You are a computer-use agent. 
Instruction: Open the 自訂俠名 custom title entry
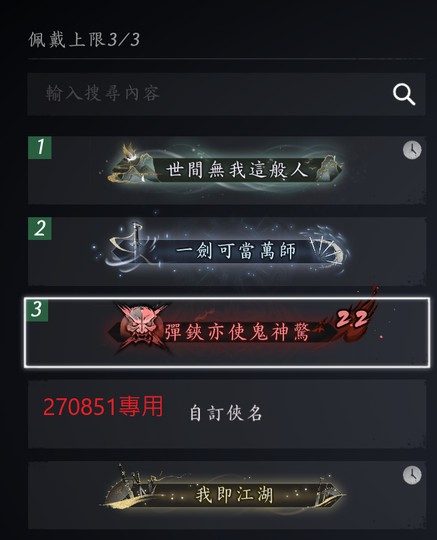(x=227, y=414)
